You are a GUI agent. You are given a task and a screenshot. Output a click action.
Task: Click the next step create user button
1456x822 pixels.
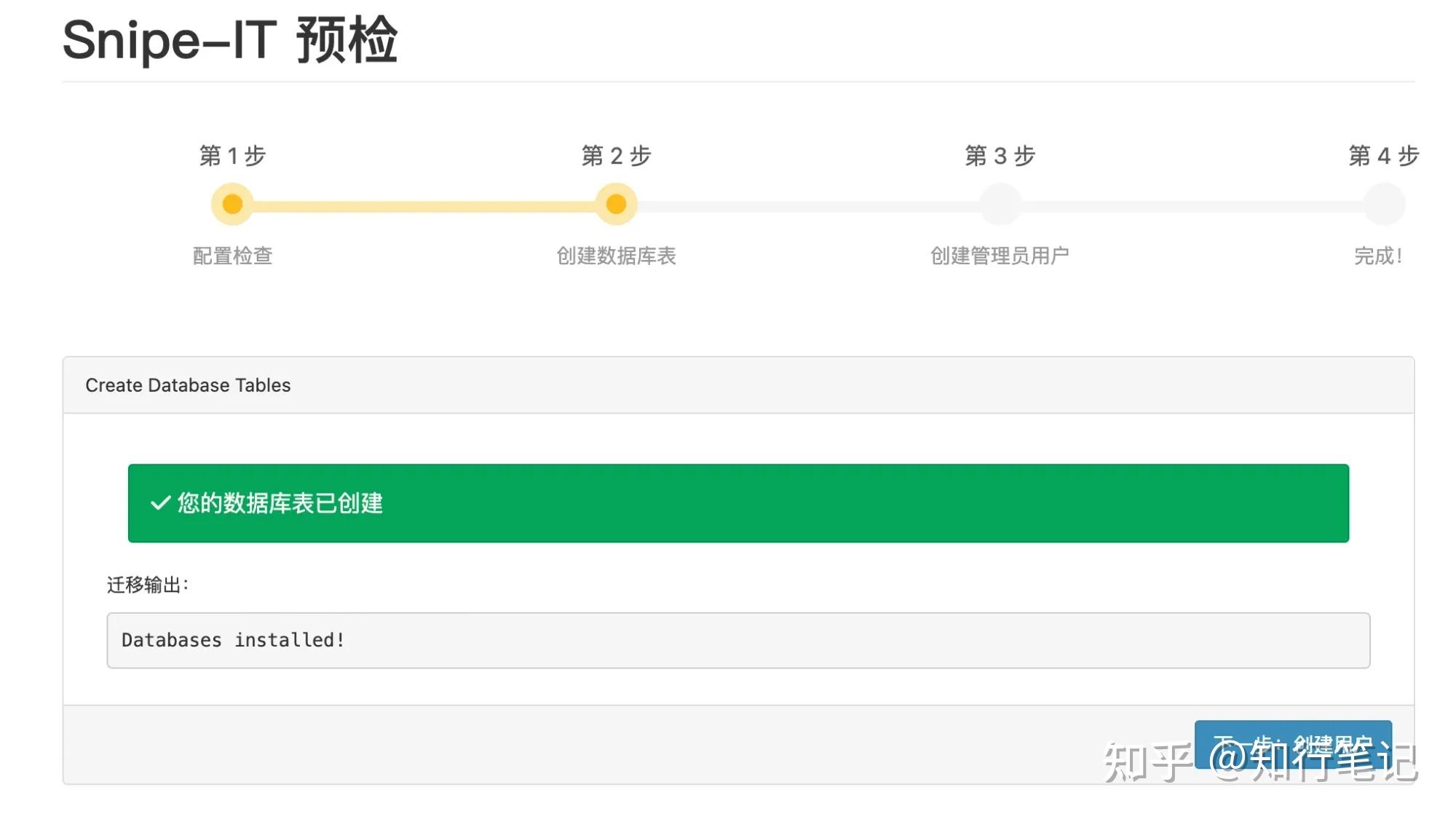[x=1293, y=745]
